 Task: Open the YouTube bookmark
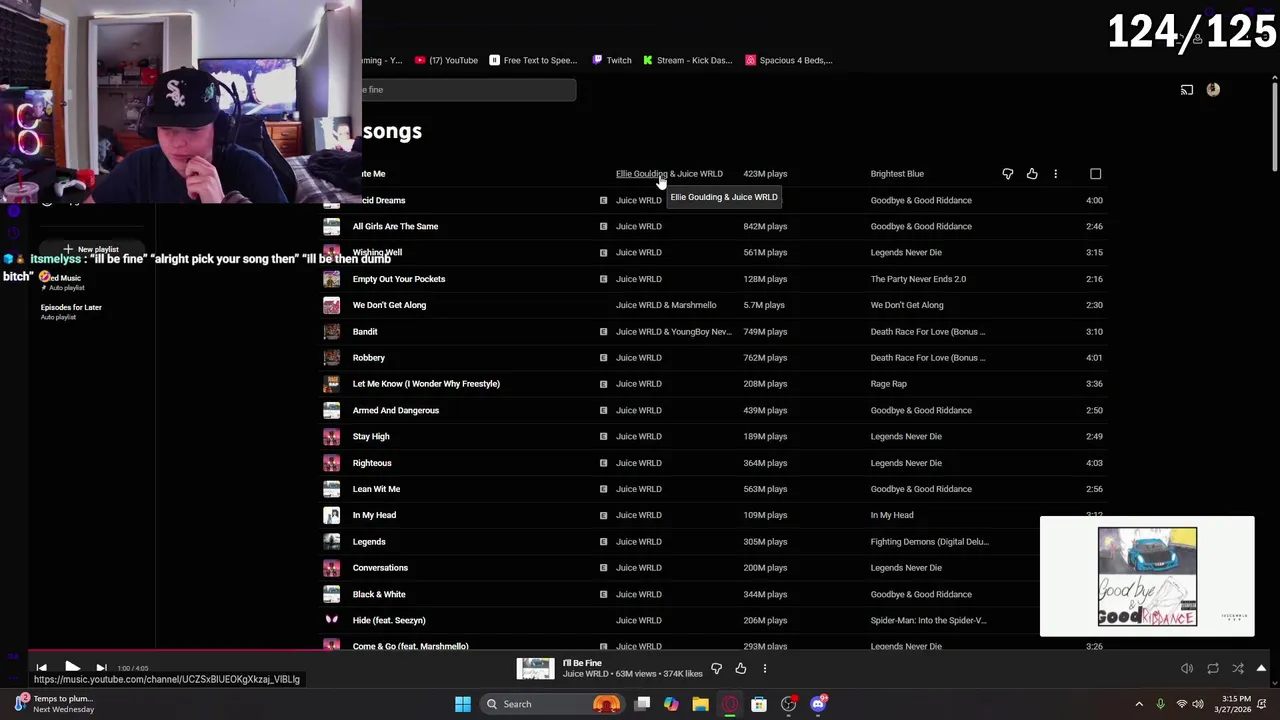coord(446,60)
